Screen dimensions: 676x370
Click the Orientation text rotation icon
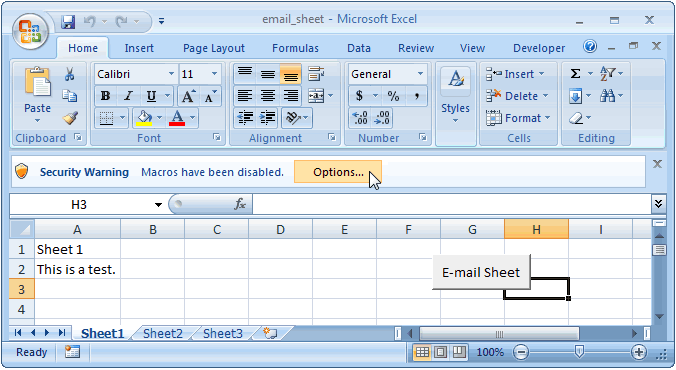[293, 118]
